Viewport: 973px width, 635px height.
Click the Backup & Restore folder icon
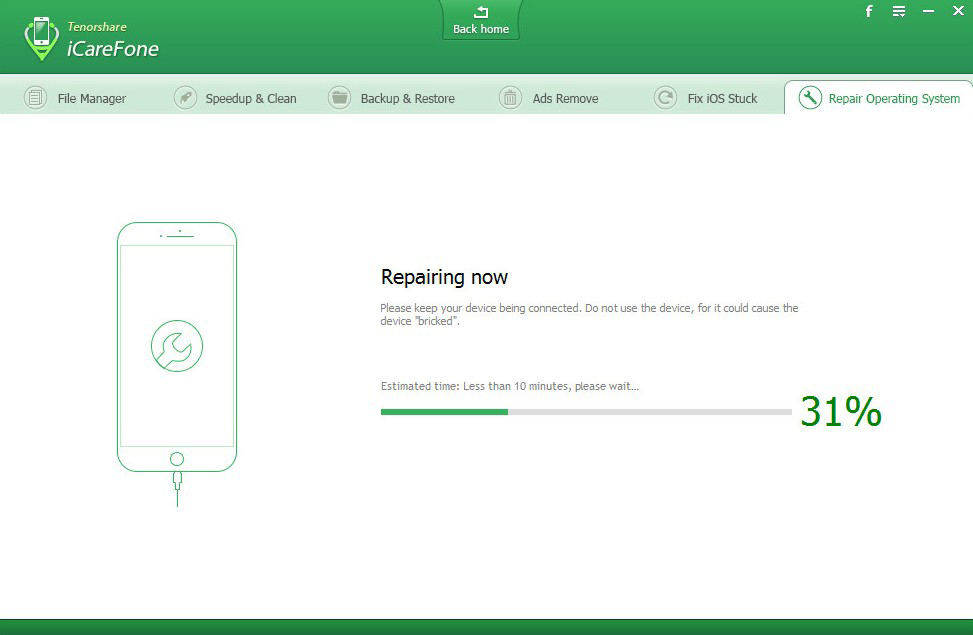339,98
